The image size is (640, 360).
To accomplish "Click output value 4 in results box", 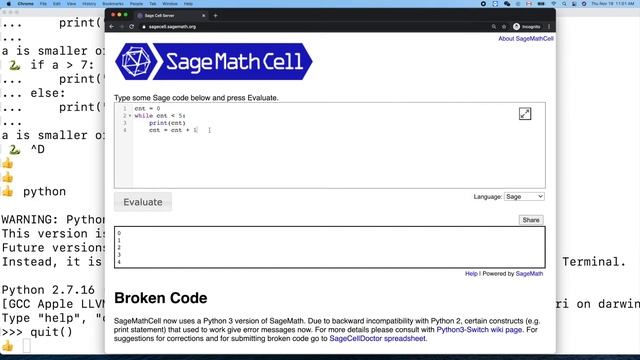I will point(119,262).
